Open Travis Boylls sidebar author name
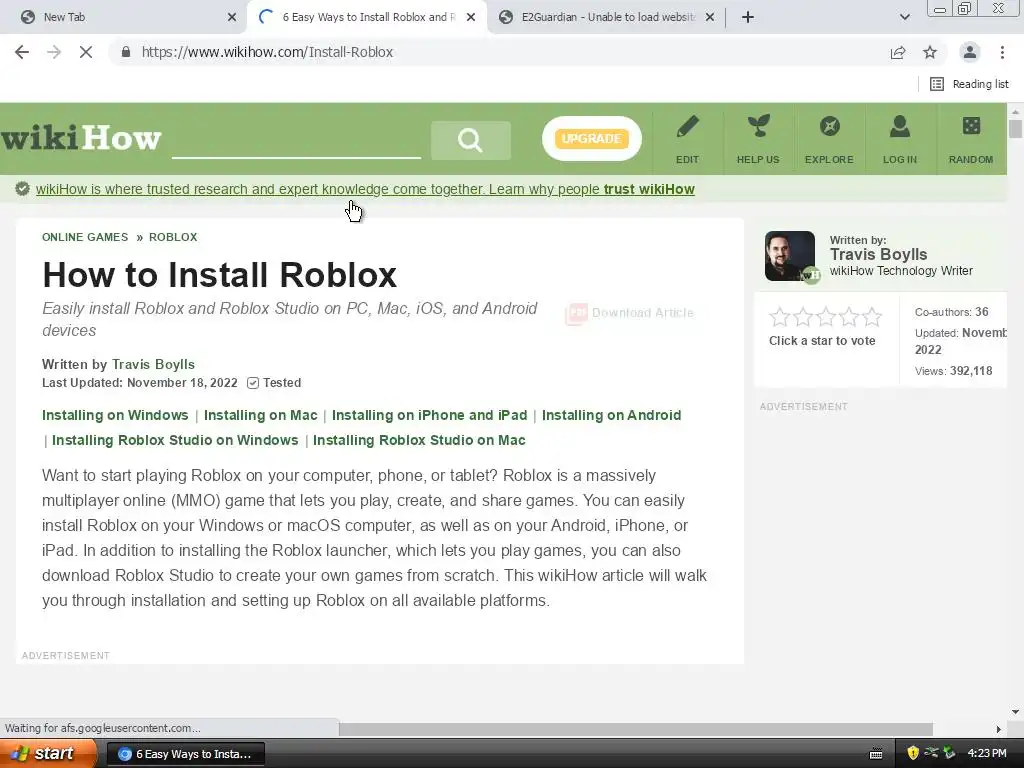The image size is (1024, 768). [878, 255]
